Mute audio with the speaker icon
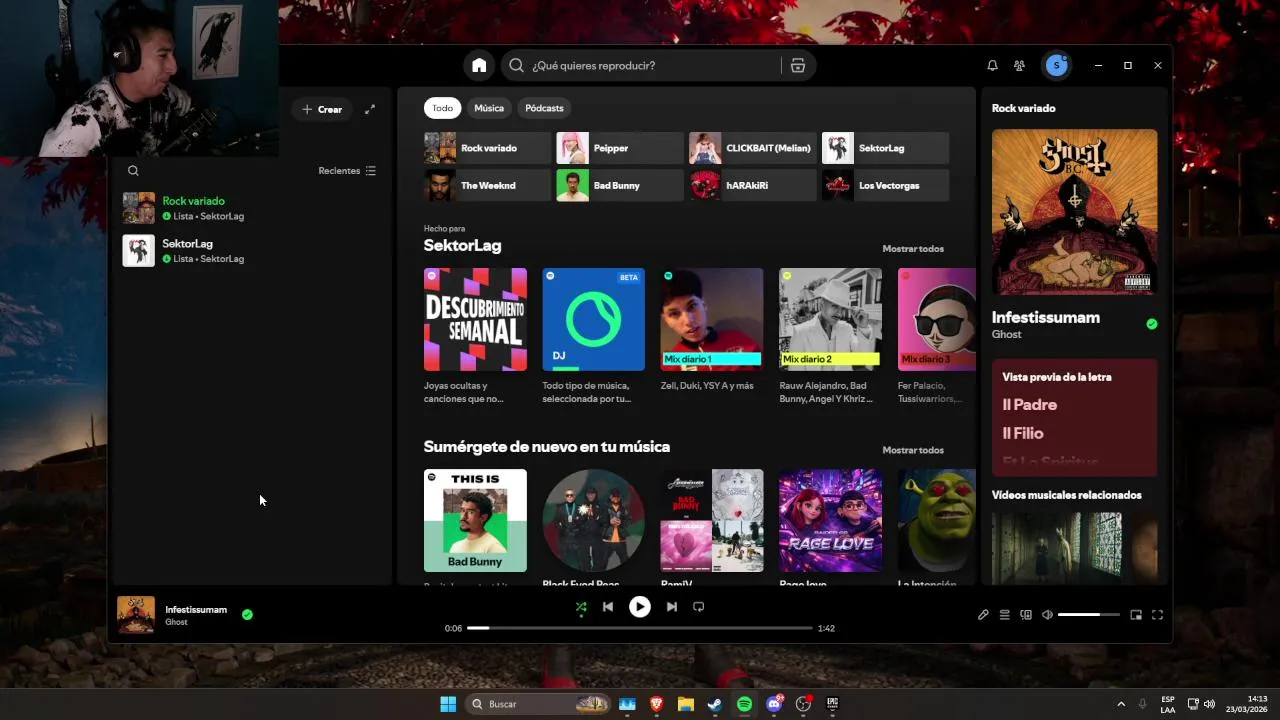Image resolution: width=1280 pixels, height=720 pixels. (x=1047, y=615)
